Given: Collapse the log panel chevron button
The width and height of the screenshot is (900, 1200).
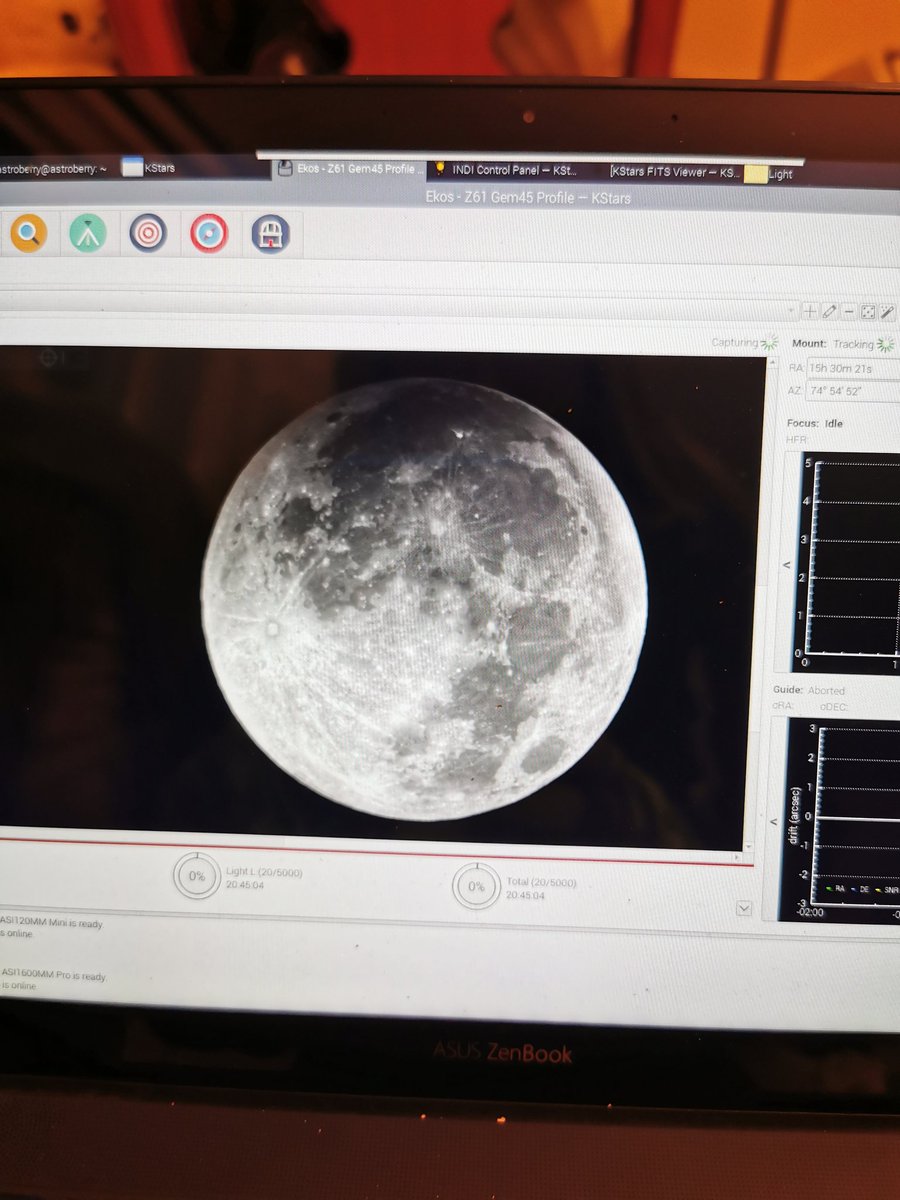Looking at the screenshot, I should [x=743, y=908].
